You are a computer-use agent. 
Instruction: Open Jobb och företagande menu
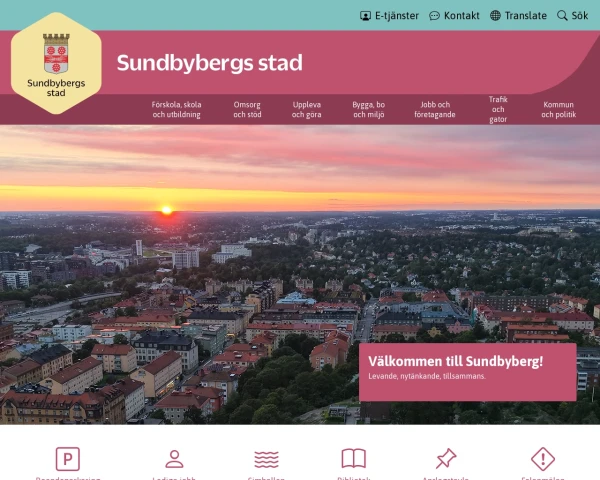click(435, 109)
